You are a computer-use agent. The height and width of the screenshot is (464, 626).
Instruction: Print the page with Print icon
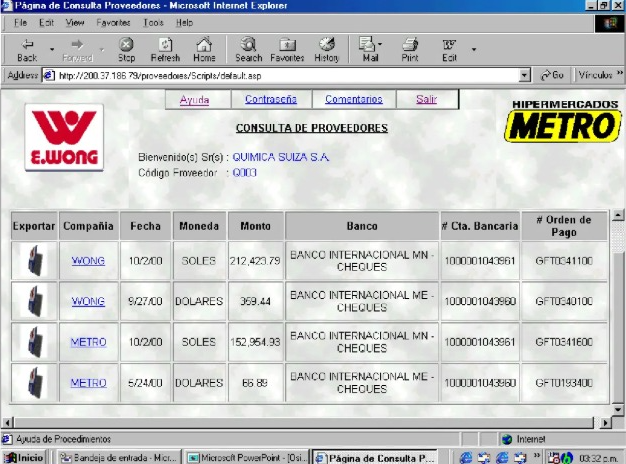click(410, 50)
